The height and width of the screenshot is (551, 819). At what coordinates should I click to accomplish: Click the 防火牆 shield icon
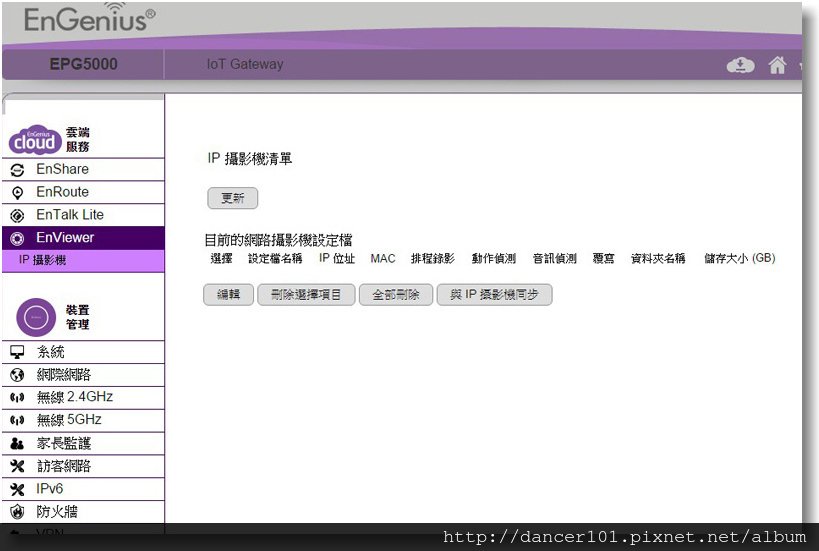pyautogui.click(x=17, y=512)
